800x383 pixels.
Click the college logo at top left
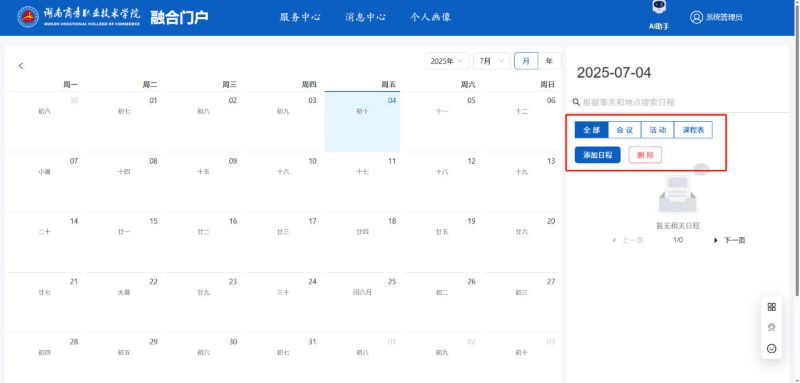(28, 17)
